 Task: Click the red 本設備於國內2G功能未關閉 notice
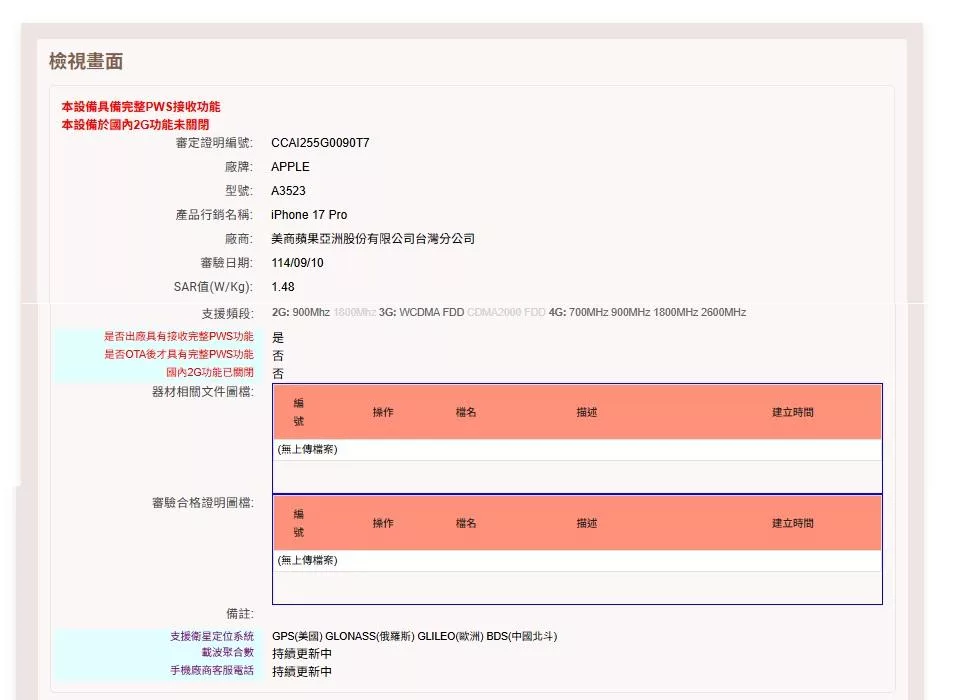coord(135,124)
